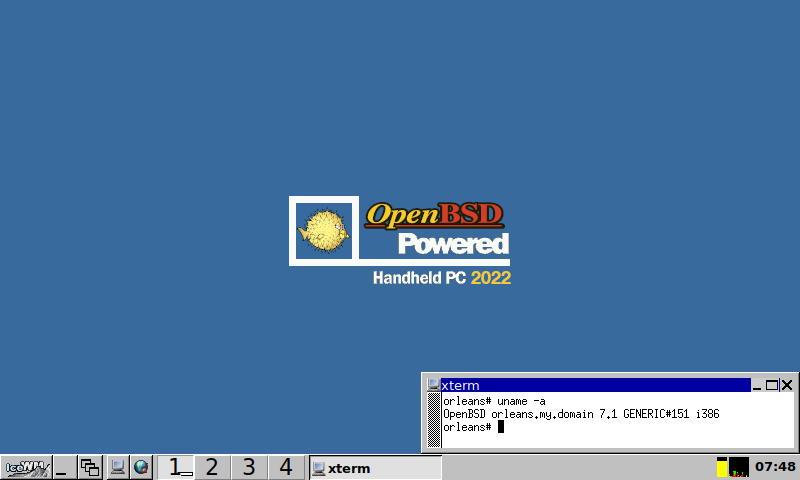This screenshot has width=800, height=480.
Task: Open the IceWM start menu
Action: [27, 467]
